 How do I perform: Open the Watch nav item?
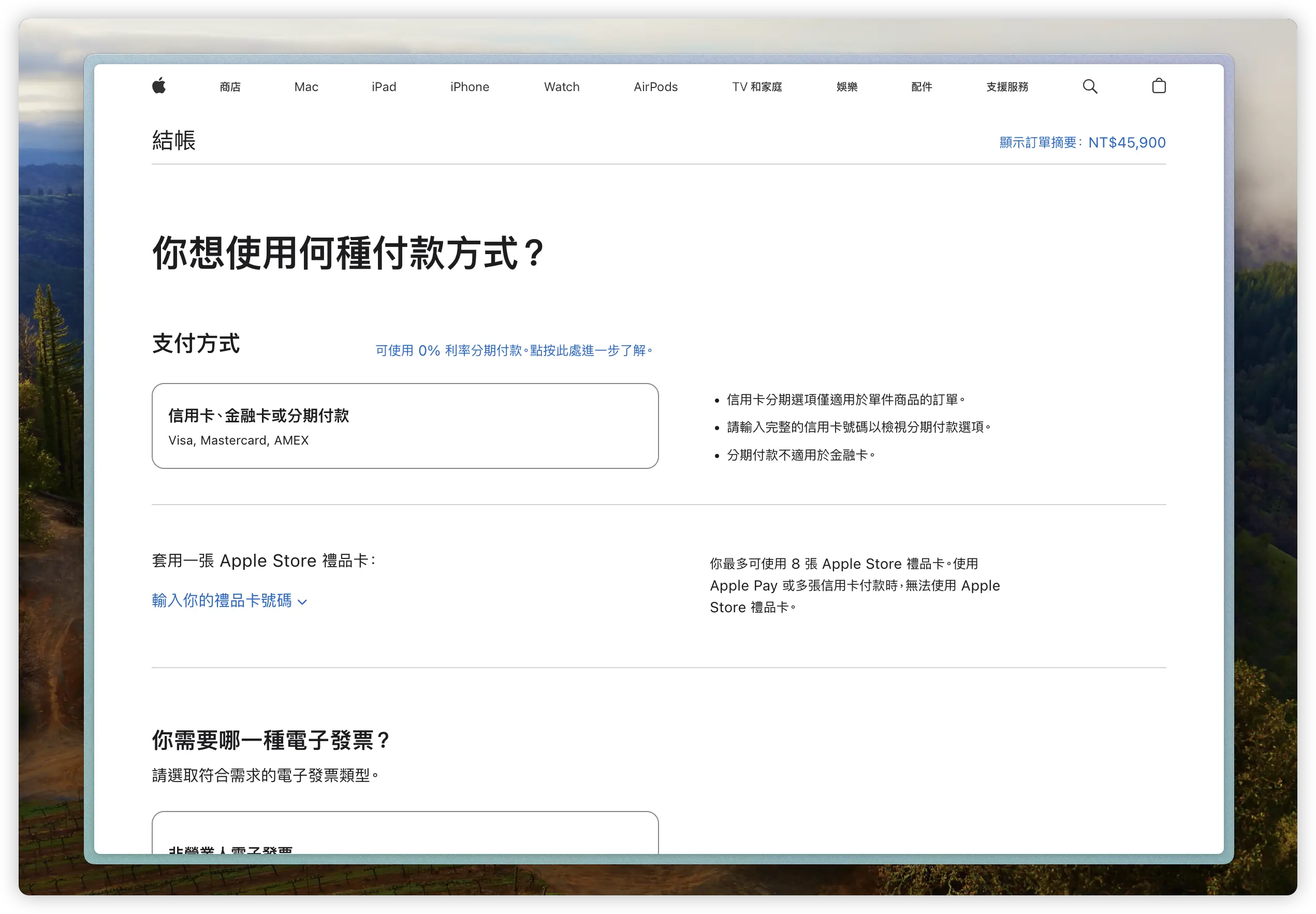tap(561, 86)
